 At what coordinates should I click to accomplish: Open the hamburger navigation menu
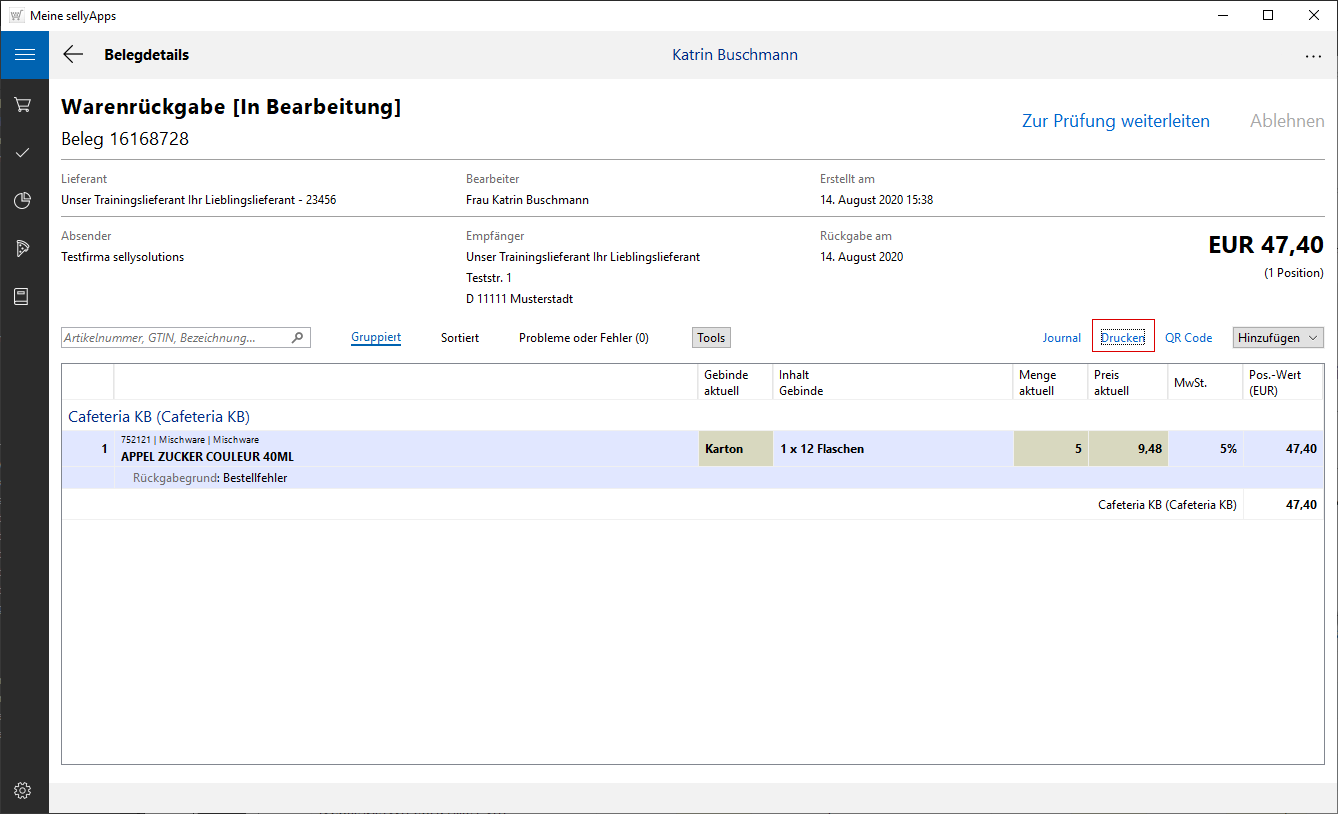[24, 55]
